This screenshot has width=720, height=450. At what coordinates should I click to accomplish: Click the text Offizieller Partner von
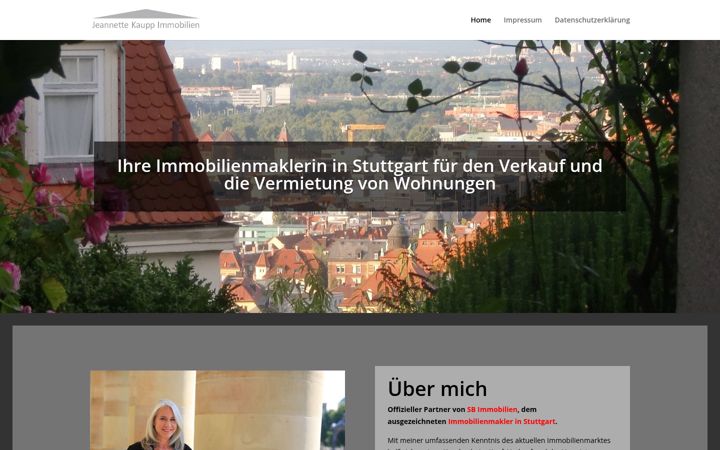pos(426,409)
